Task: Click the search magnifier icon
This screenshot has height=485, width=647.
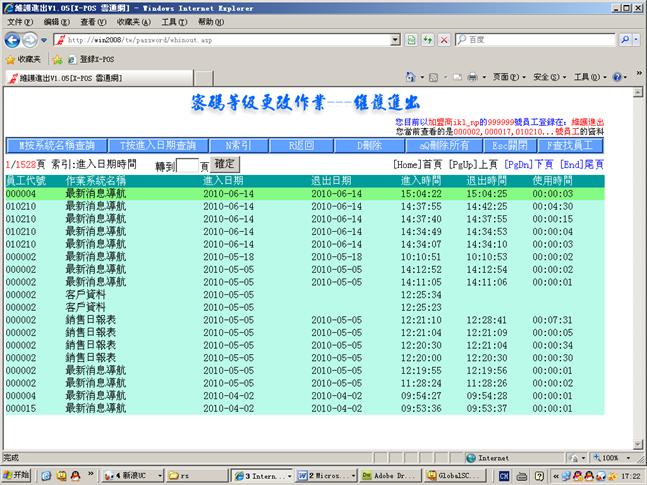Action: (624, 40)
